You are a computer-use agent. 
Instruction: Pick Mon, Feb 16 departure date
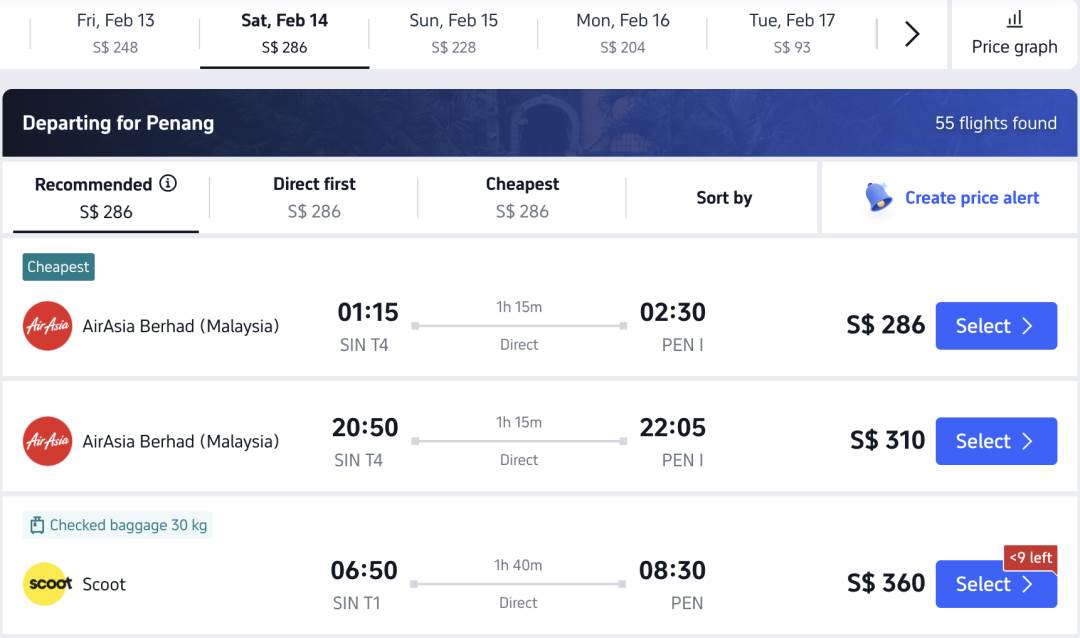[x=622, y=33]
